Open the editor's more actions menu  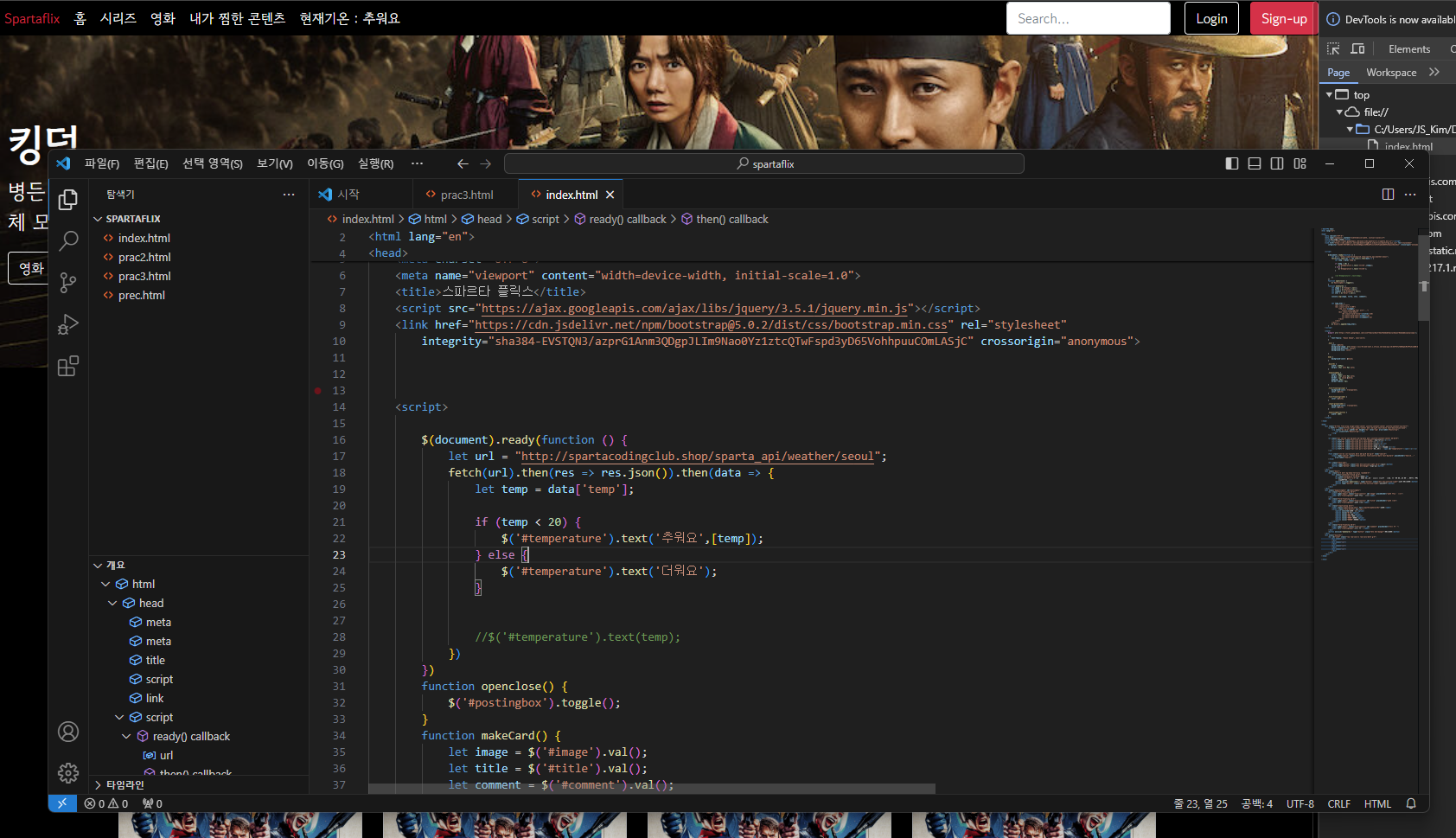click(1410, 195)
